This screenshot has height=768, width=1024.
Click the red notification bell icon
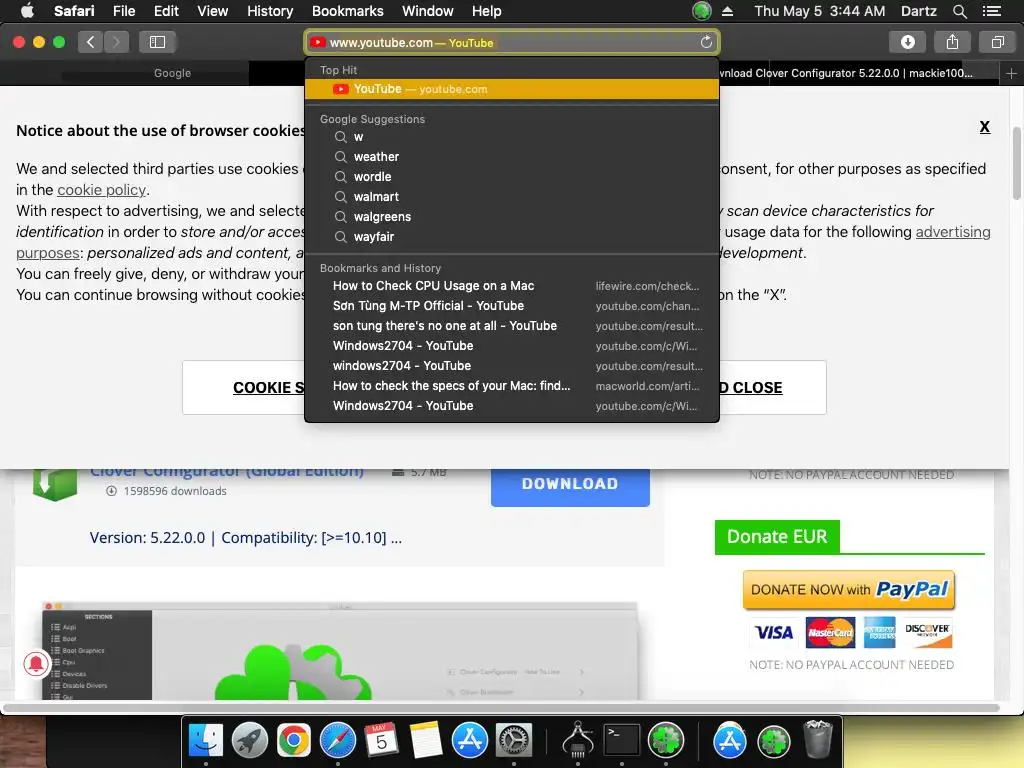pyautogui.click(x=36, y=664)
